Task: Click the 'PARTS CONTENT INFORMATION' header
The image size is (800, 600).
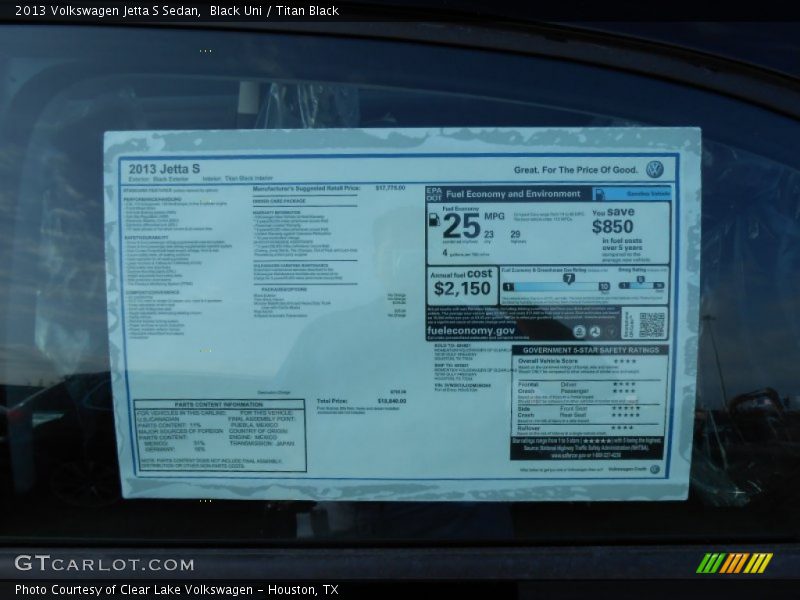Action: [218, 405]
